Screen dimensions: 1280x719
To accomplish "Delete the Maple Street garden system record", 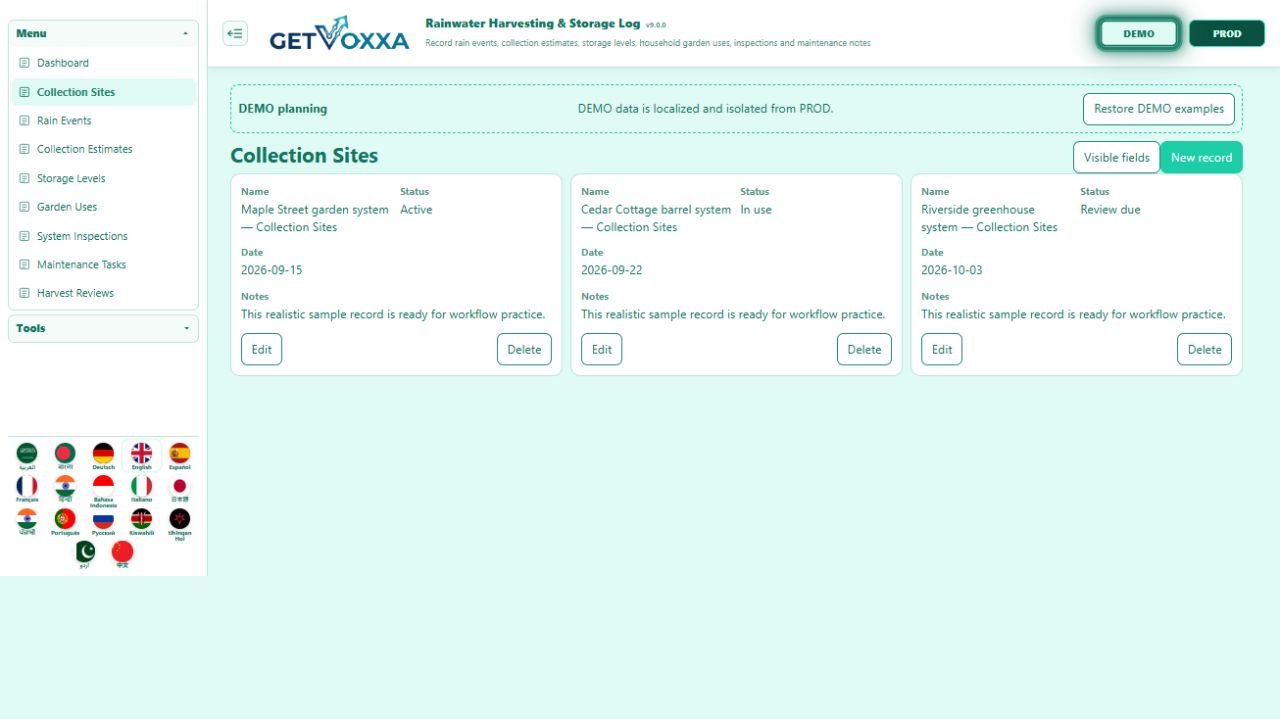I will (x=524, y=349).
